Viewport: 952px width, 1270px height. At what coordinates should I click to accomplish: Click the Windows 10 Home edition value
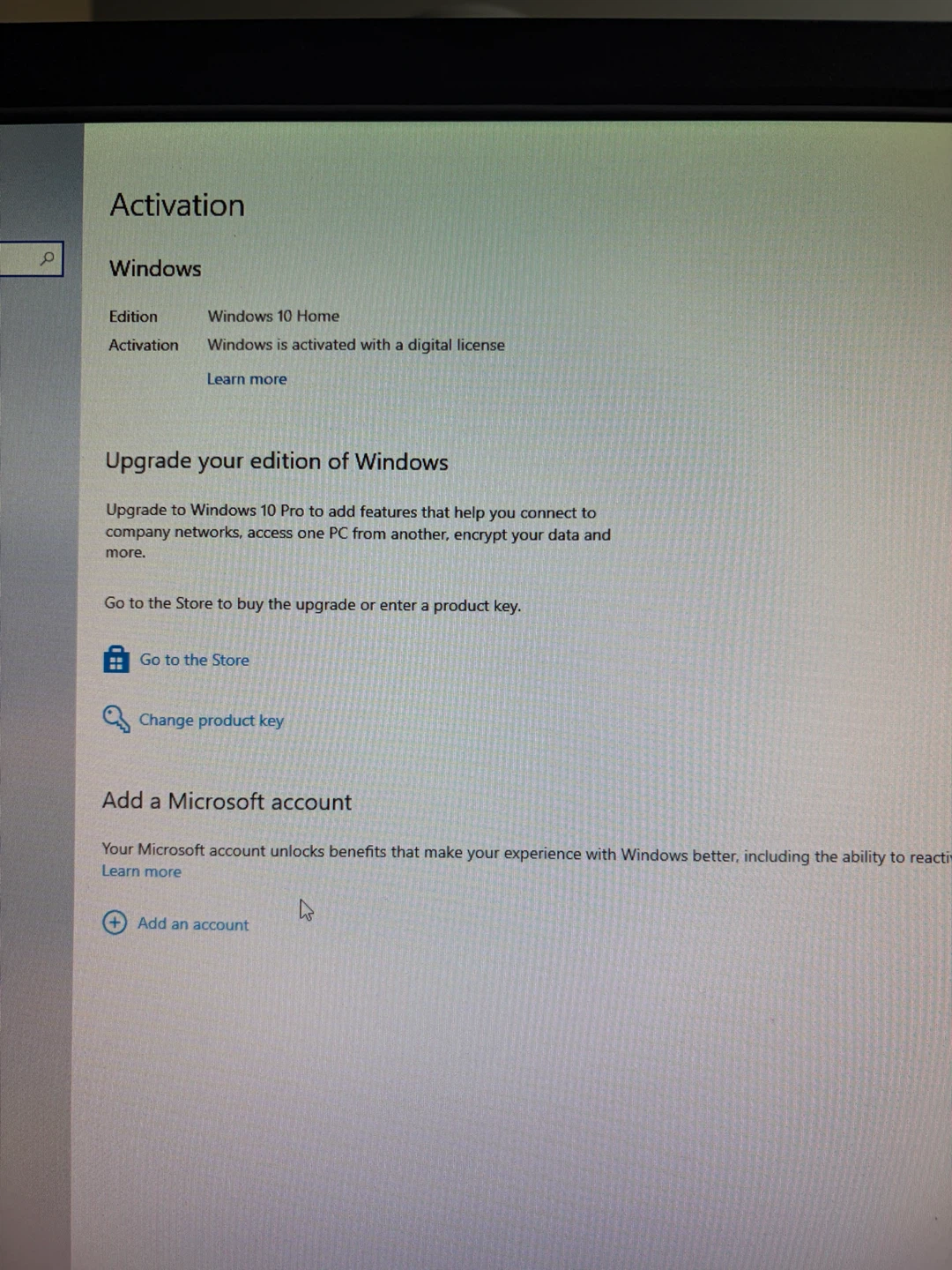tap(273, 316)
